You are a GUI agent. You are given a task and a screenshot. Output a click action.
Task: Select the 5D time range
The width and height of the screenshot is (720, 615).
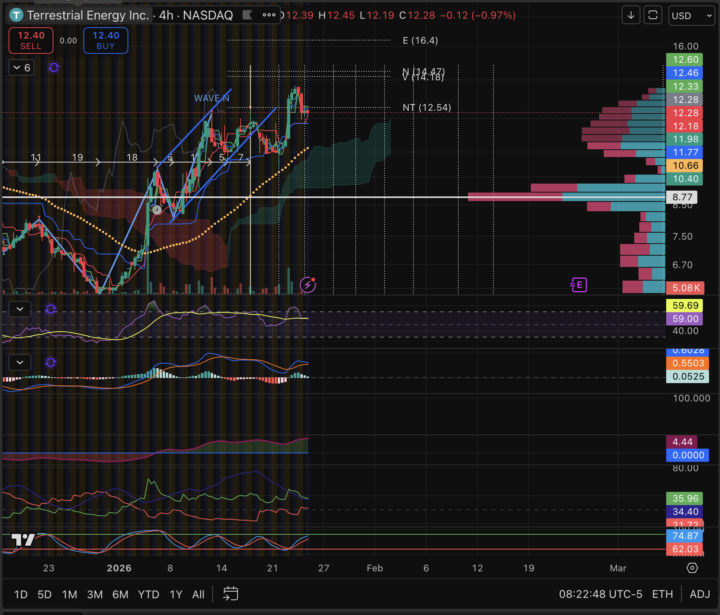coord(45,594)
